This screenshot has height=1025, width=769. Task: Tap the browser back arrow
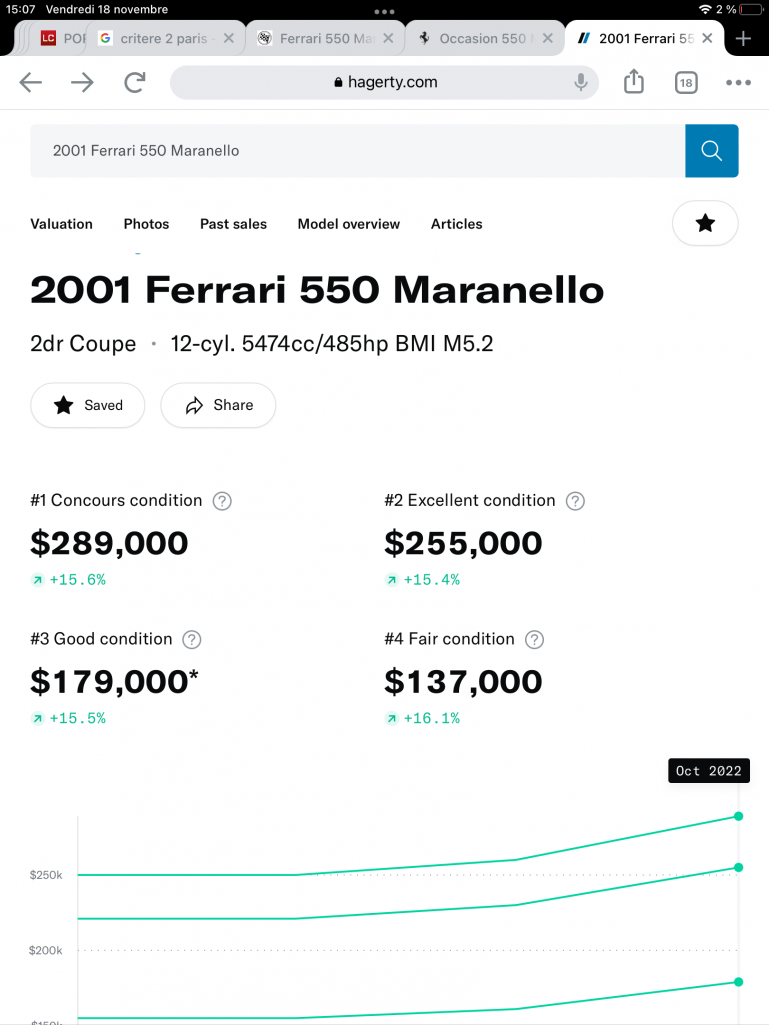point(31,82)
